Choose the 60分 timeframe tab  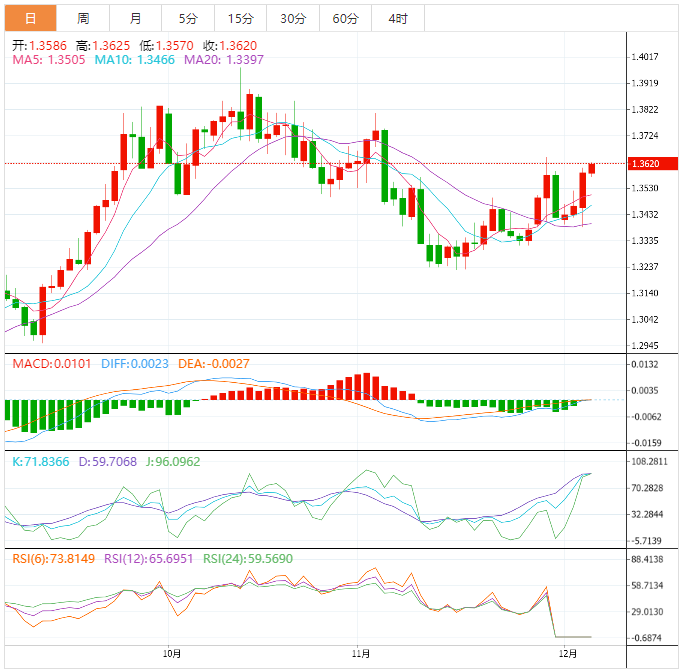pos(345,18)
